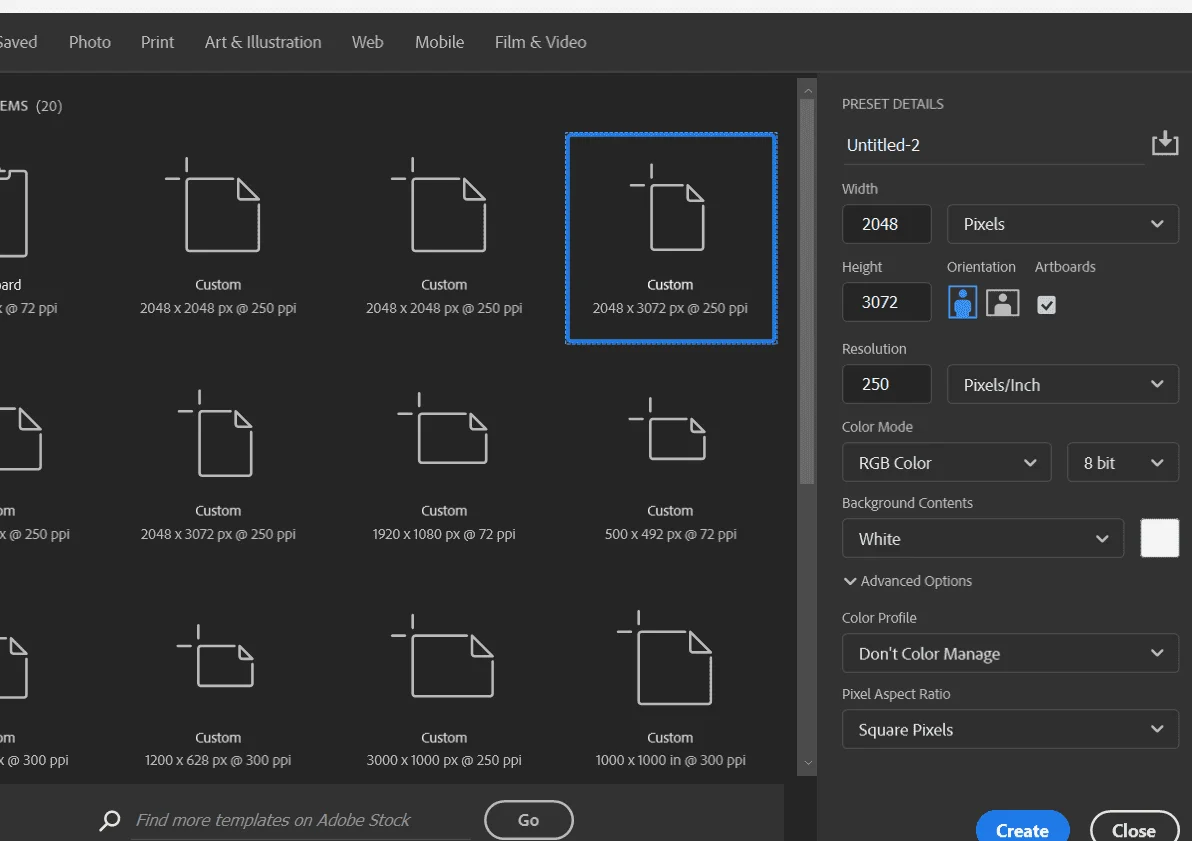The image size is (1192, 841).
Task: Click the Untitled-2 preset name field
Action: [x=993, y=145]
